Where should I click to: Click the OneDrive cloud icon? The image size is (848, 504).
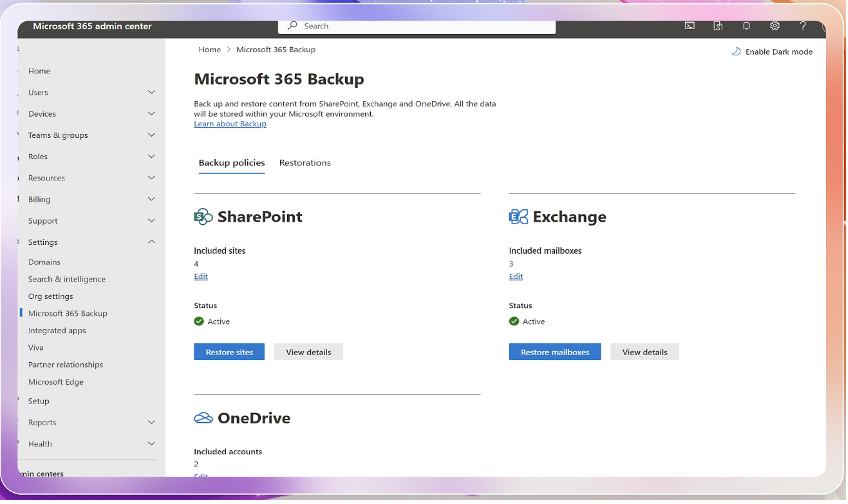203,418
